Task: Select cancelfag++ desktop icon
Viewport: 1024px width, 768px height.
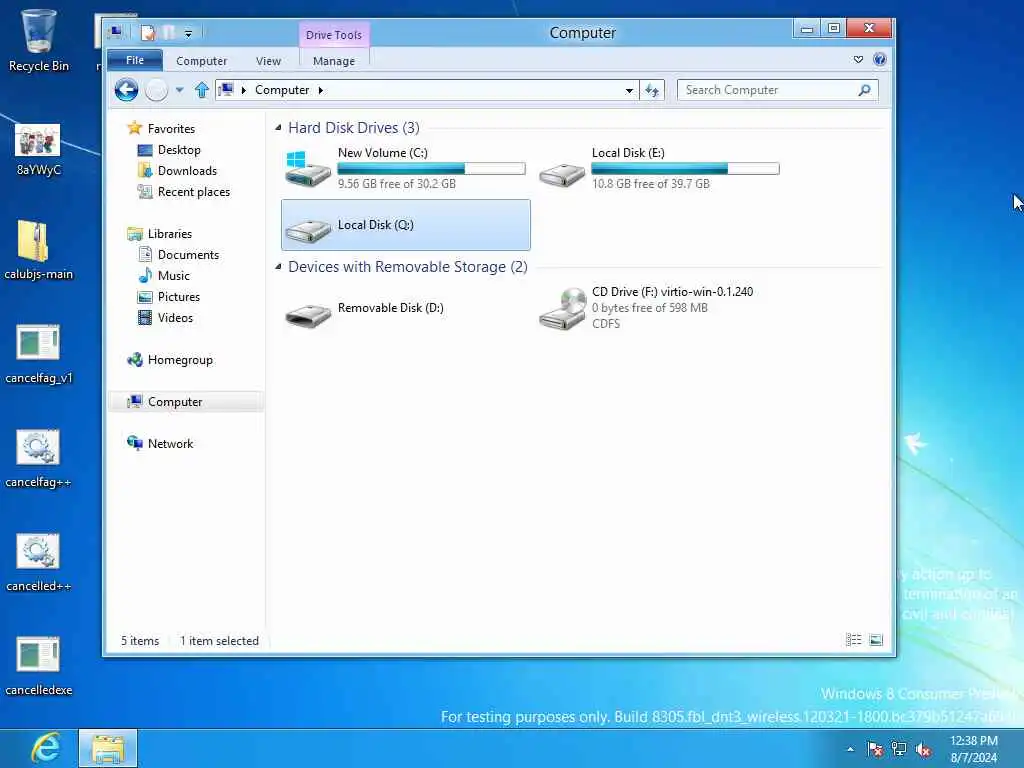Action: click(39, 458)
